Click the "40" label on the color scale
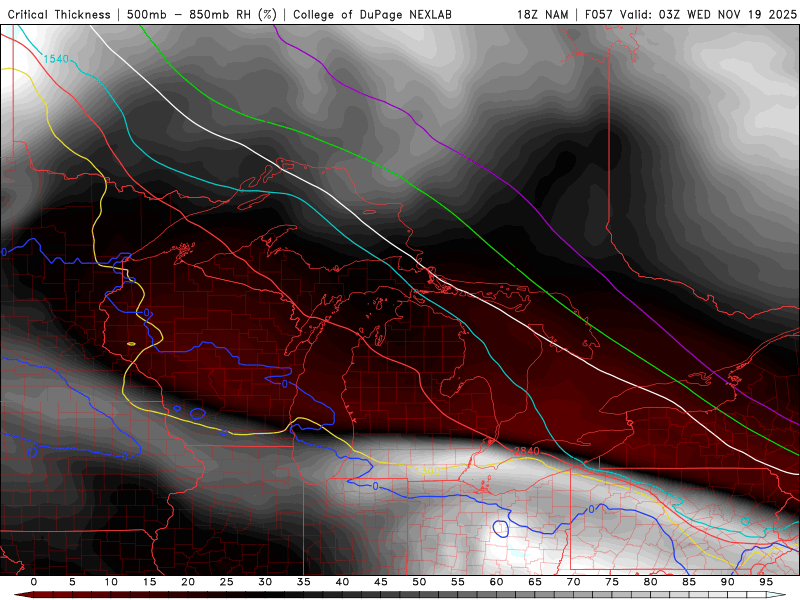800x600 pixels. (342, 582)
